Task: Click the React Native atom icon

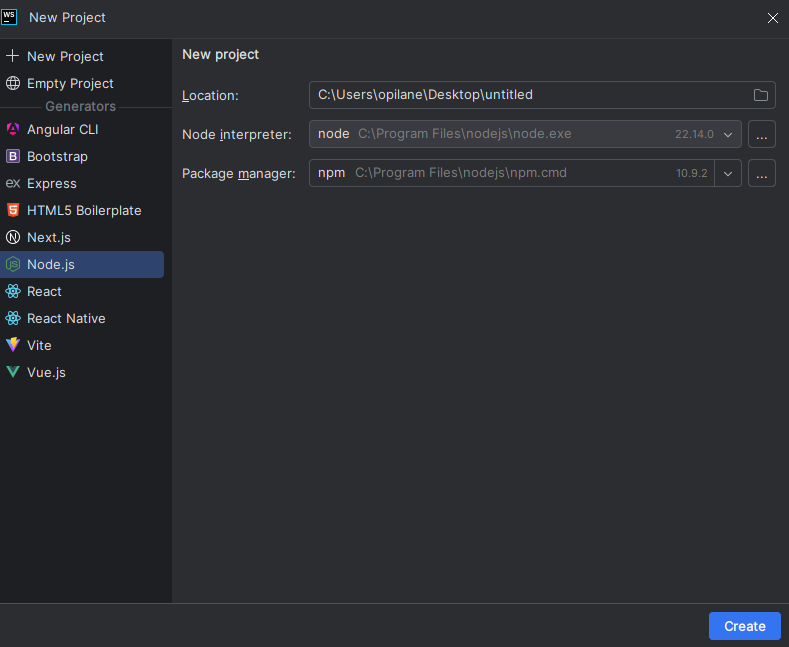Action: (13, 318)
